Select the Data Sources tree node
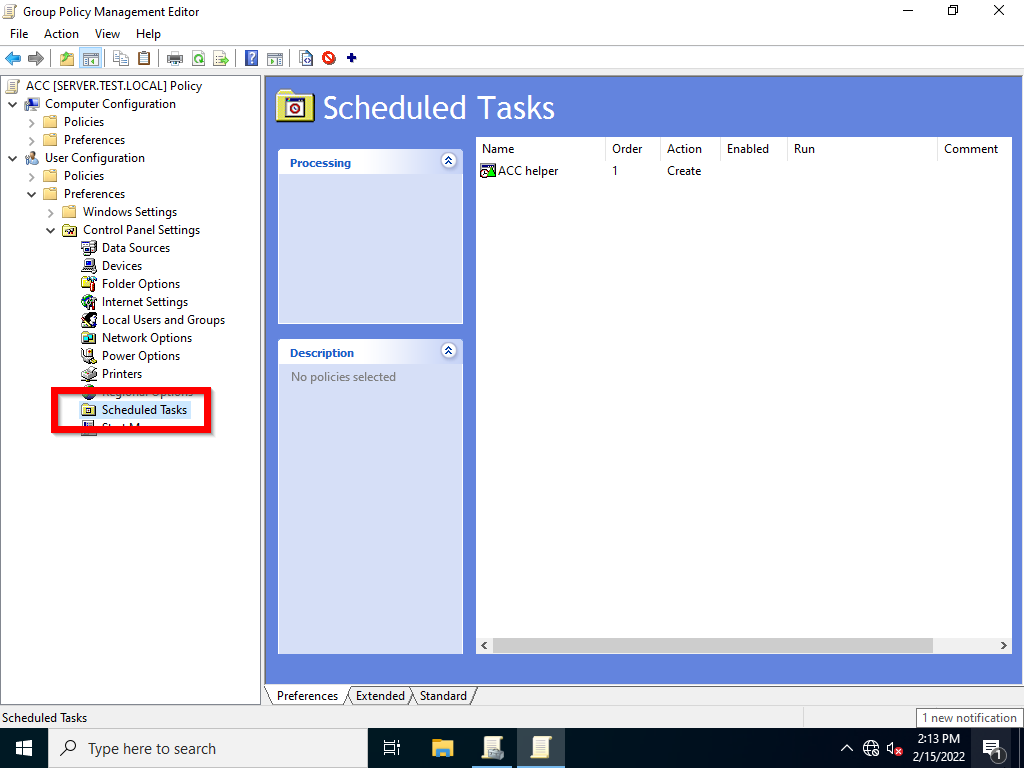 (x=136, y=248)
